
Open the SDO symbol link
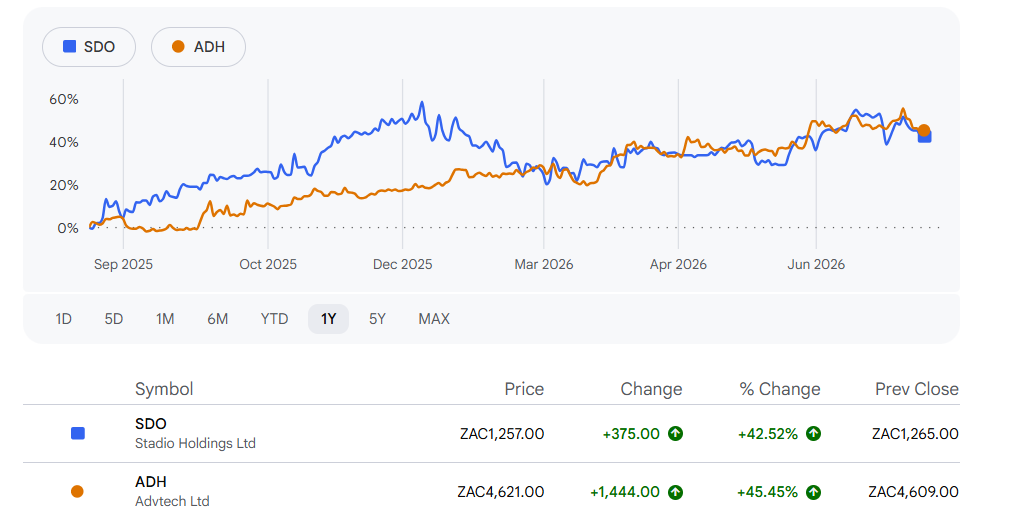click(x=151, y=424)
